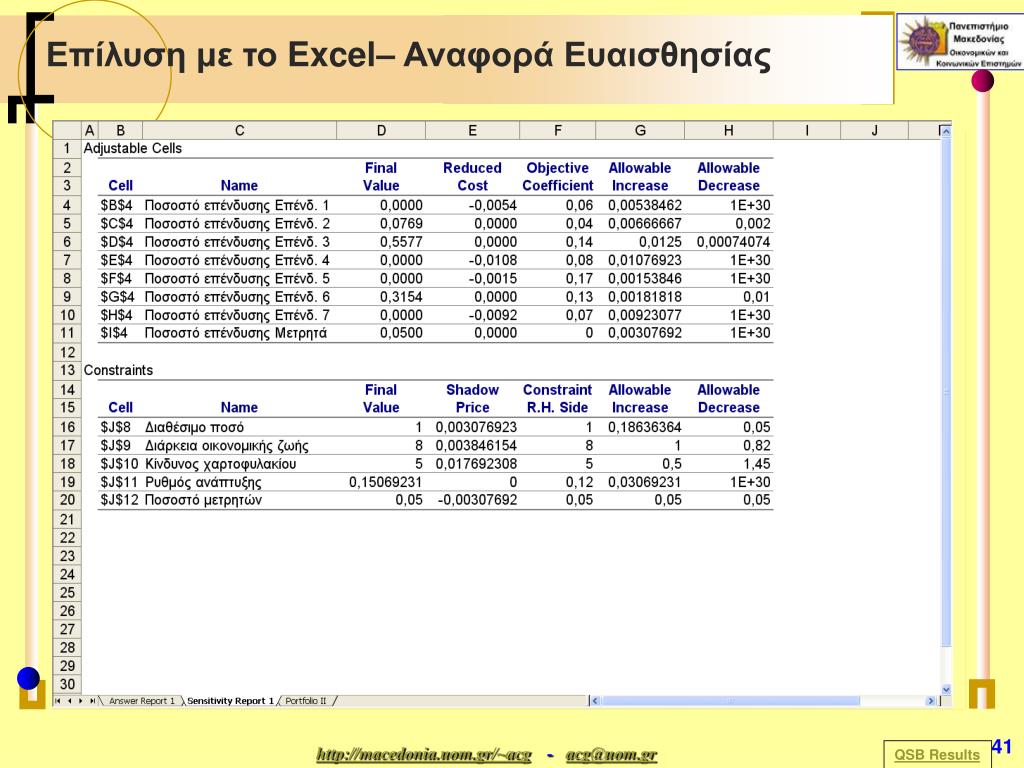Select row 30 header

point(67,684)
